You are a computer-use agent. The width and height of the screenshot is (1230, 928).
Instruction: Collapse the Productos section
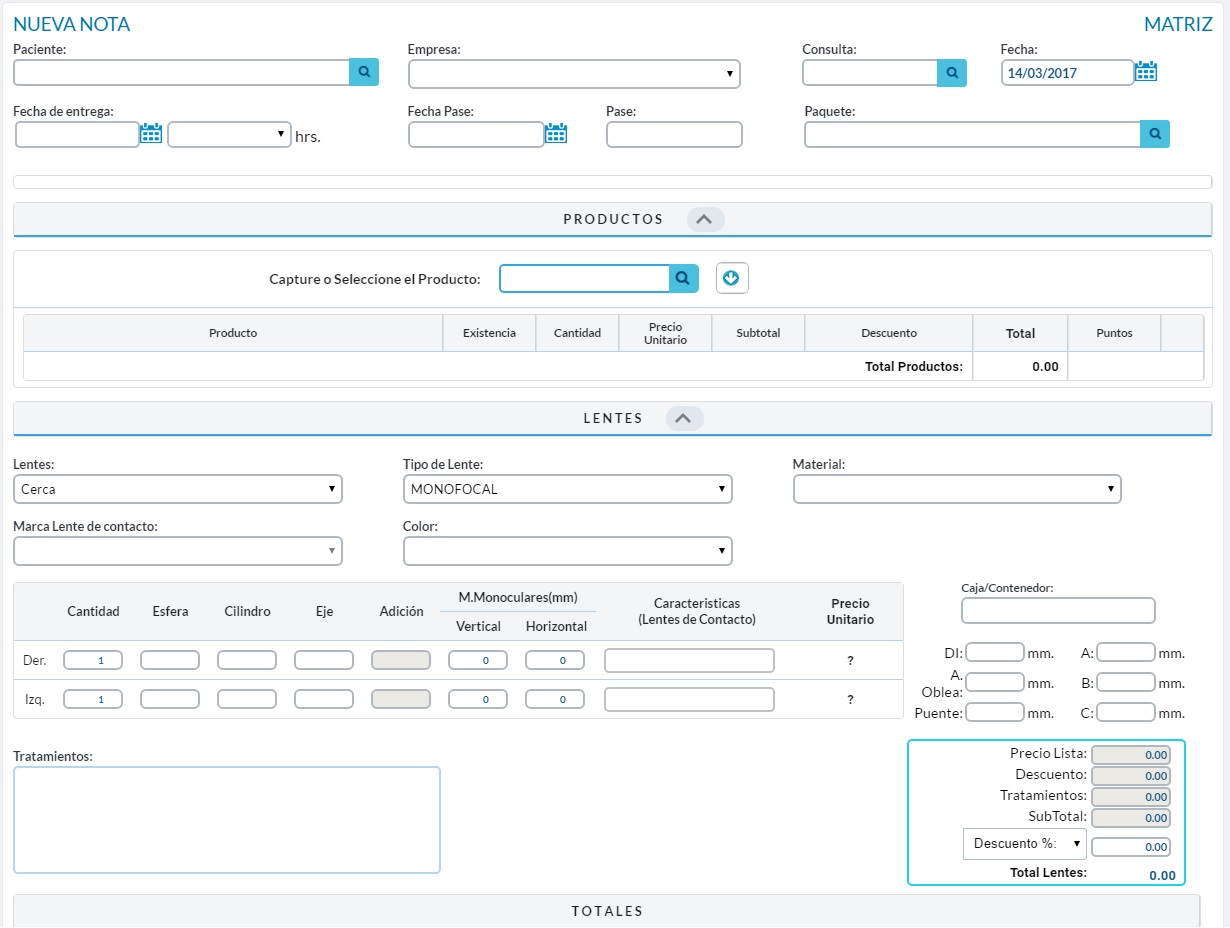pos(705,219)
